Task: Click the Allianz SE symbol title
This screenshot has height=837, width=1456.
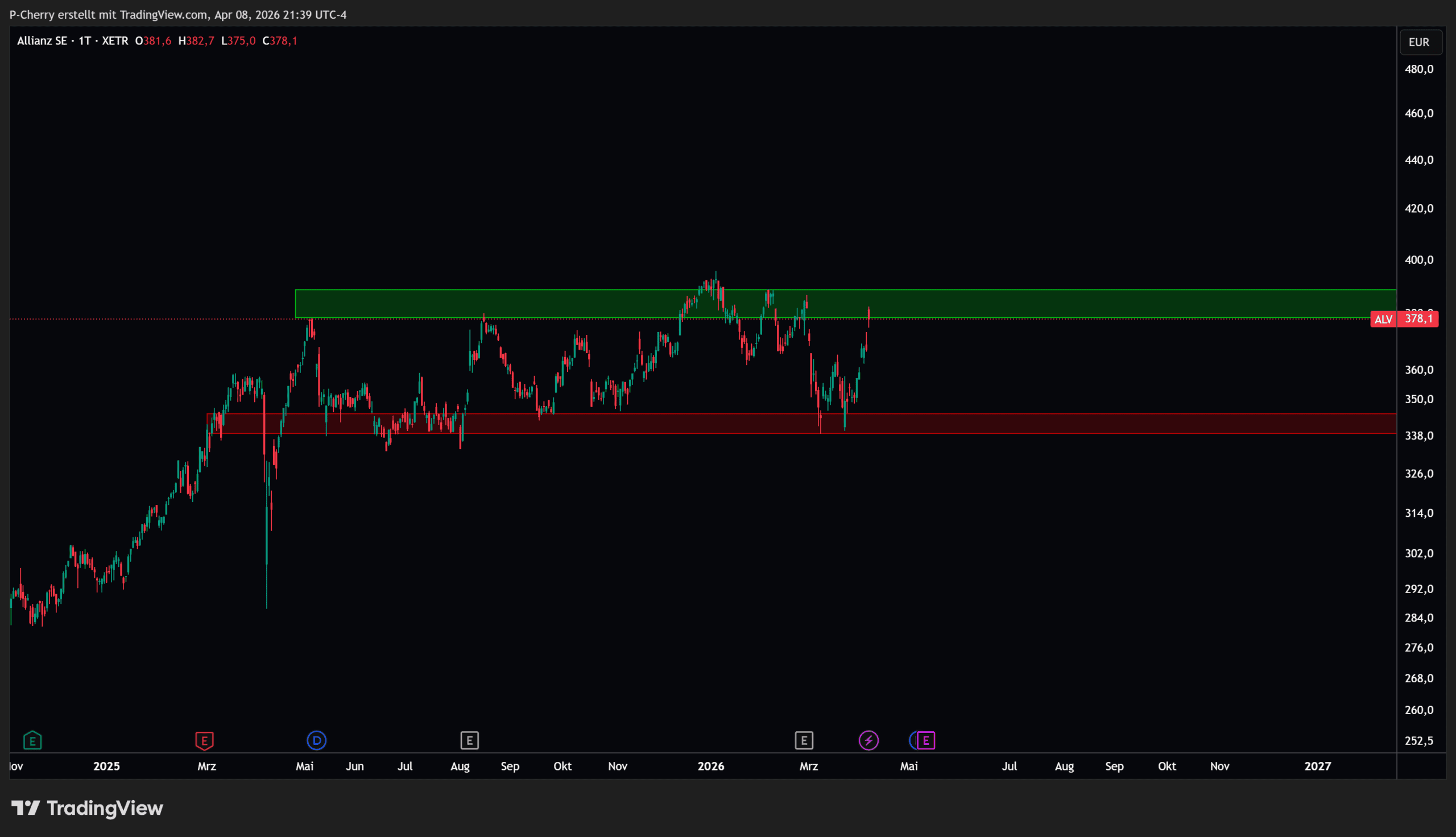Action: coord(42,41)
